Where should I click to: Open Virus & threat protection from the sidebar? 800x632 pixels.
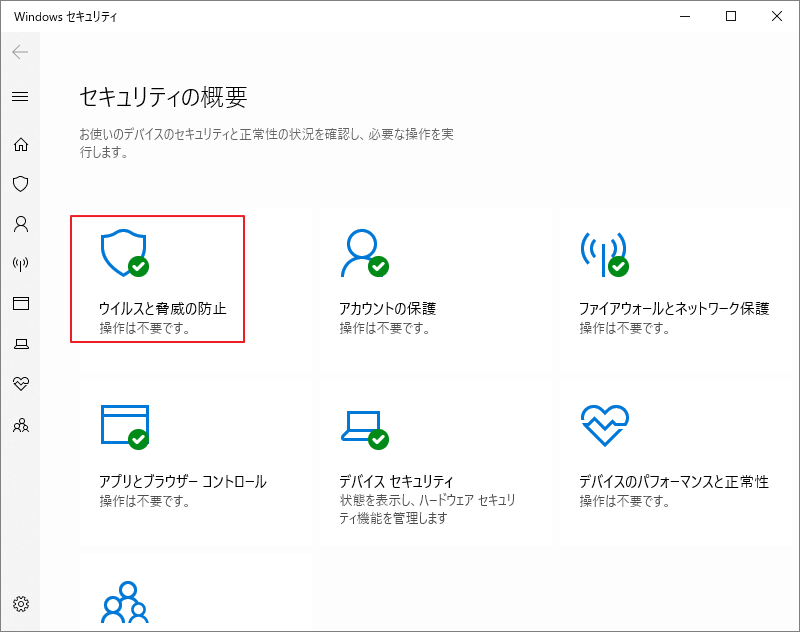point(20,184)
